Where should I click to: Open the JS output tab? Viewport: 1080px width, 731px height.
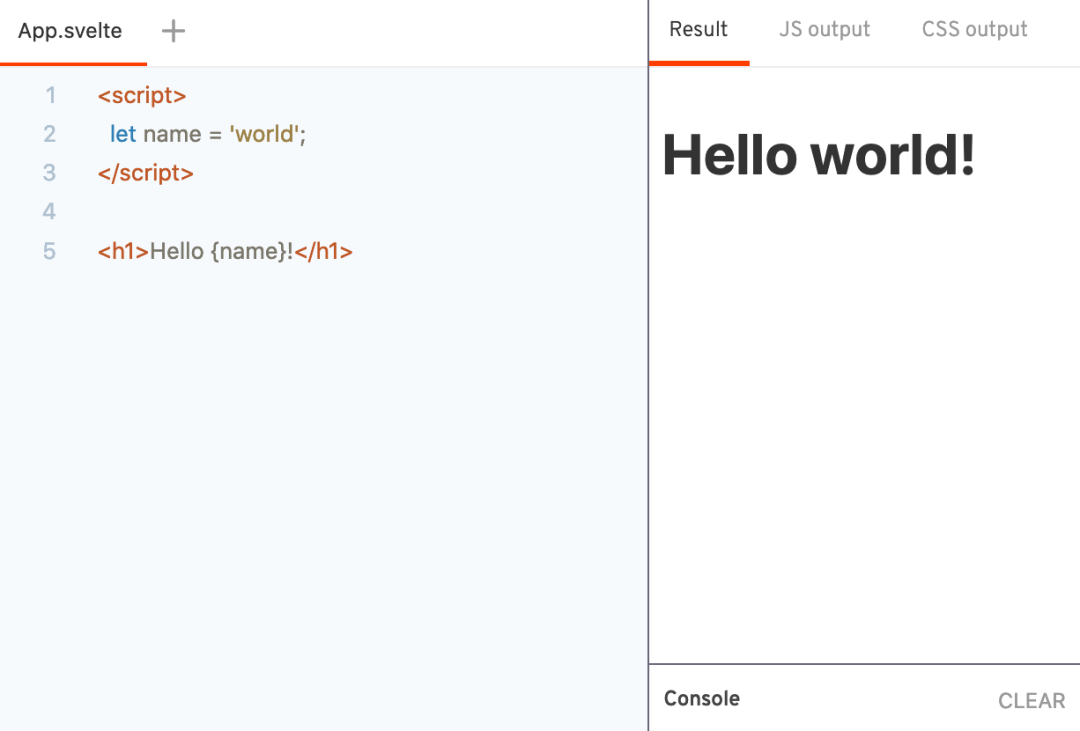824,29
